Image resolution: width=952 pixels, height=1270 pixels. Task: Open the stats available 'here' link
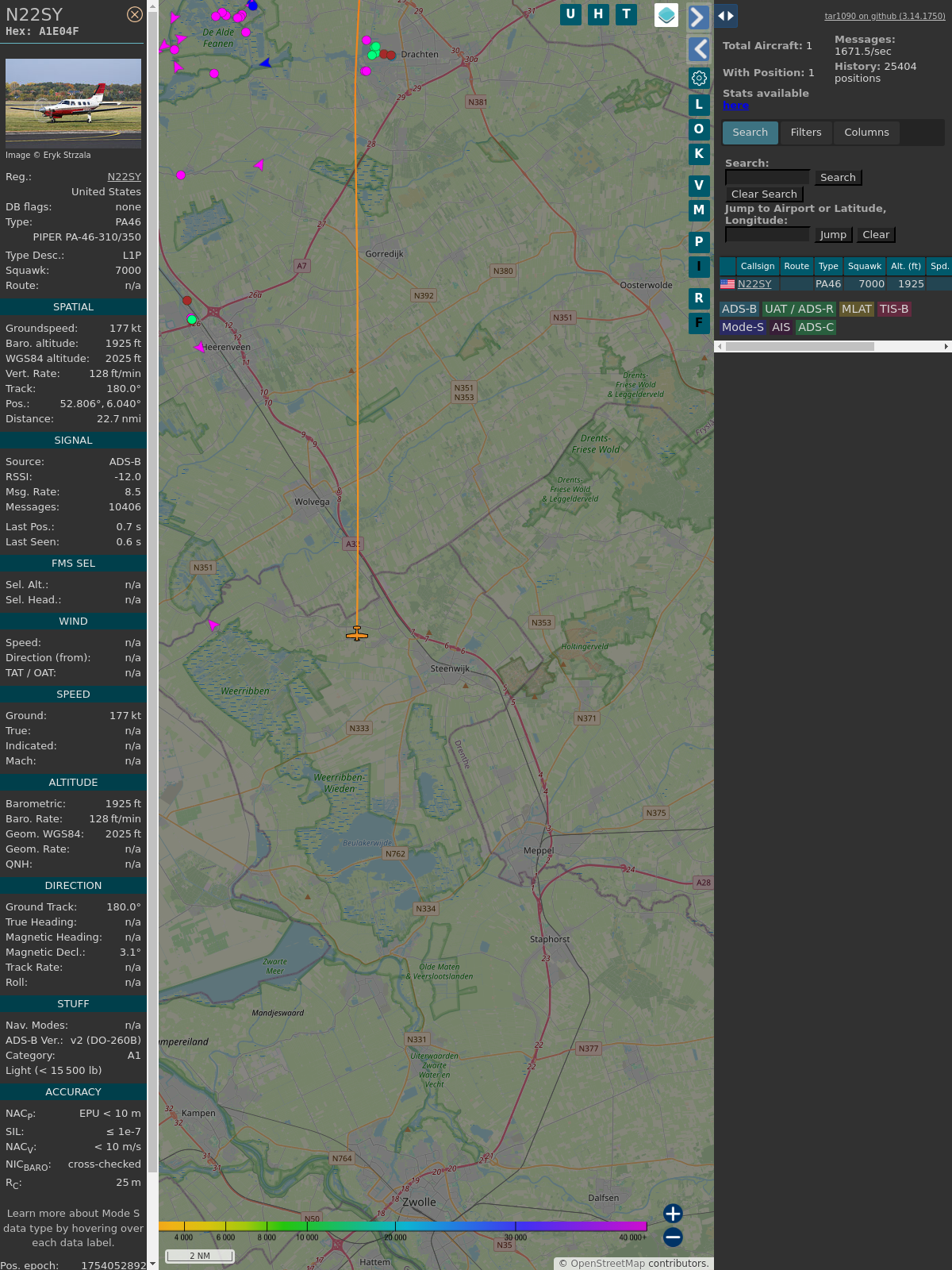coord(735,106)
